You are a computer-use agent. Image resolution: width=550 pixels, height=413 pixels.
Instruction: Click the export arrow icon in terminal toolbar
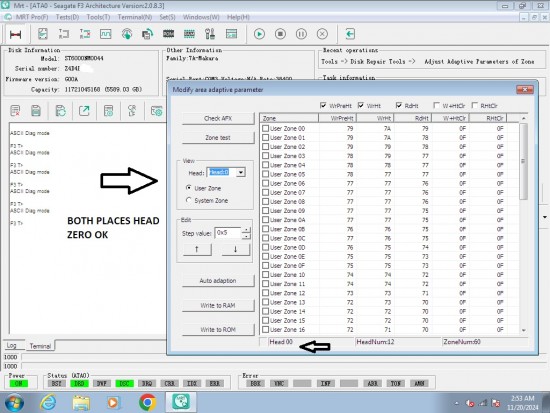pos(84,111)
